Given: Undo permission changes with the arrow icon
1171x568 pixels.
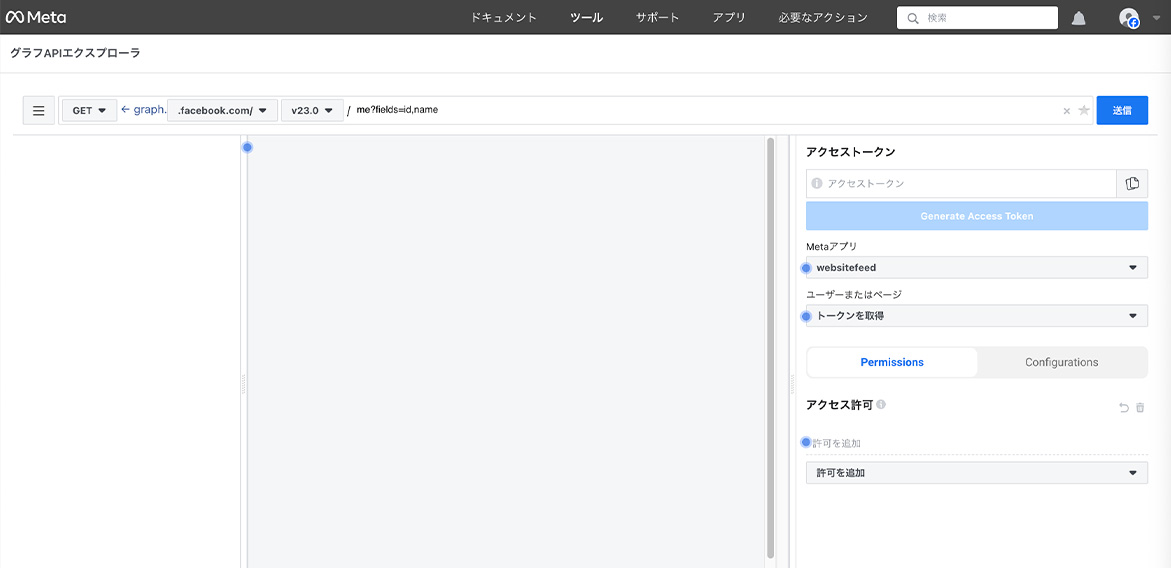Looking at the screenshot, I should 1123,408.
